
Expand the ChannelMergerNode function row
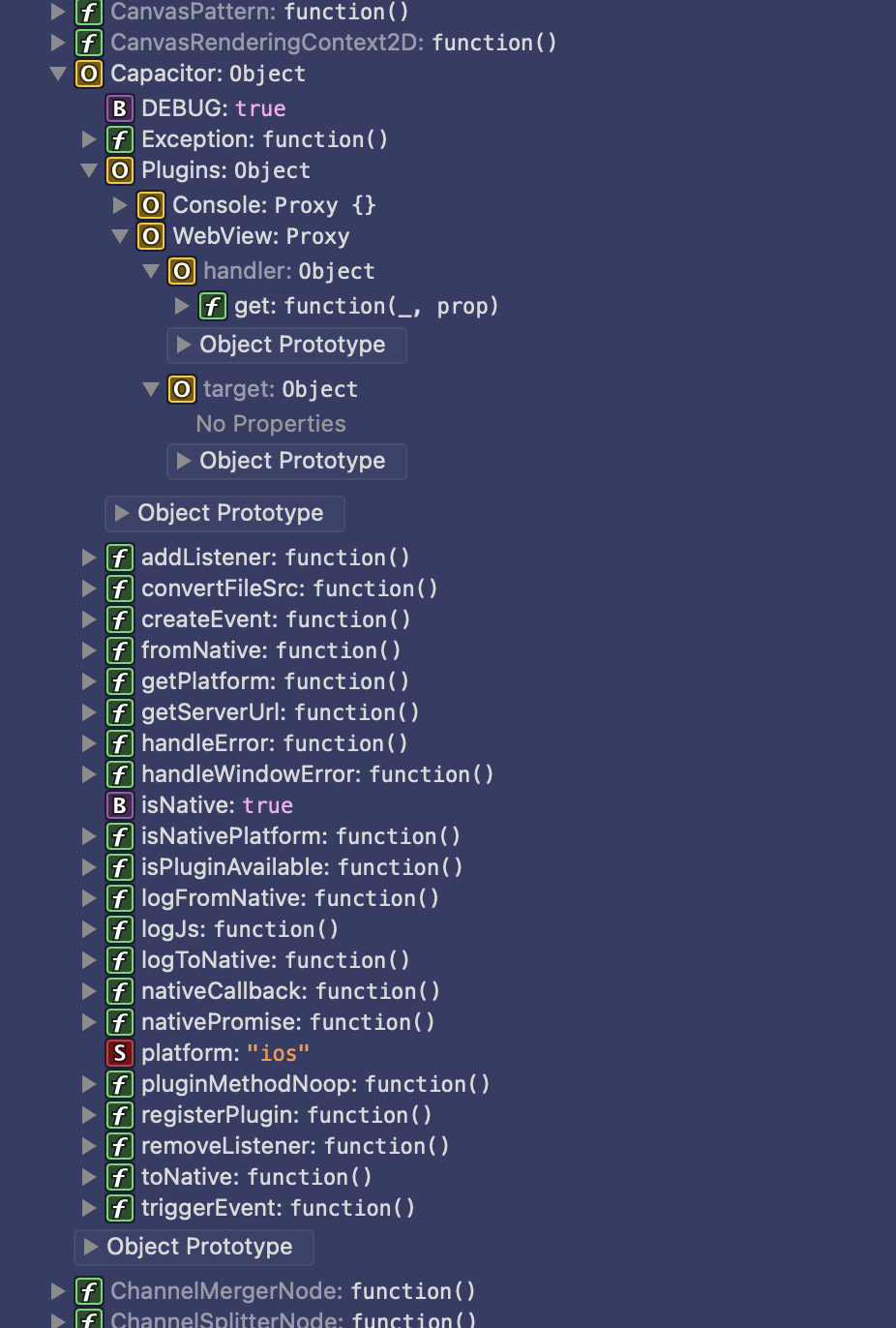58,1291
